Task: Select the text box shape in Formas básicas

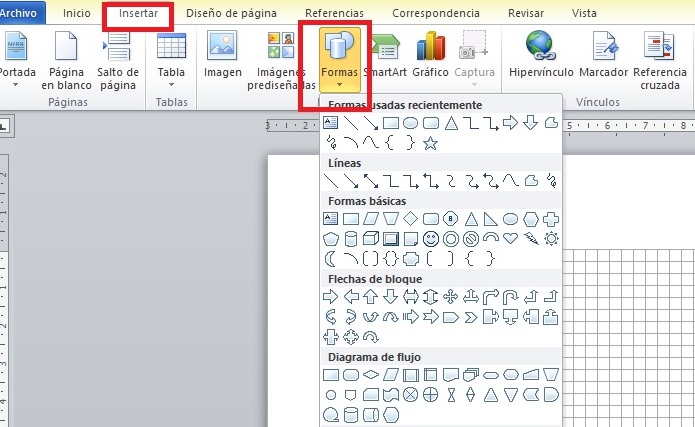Action: tap(330, 219)
